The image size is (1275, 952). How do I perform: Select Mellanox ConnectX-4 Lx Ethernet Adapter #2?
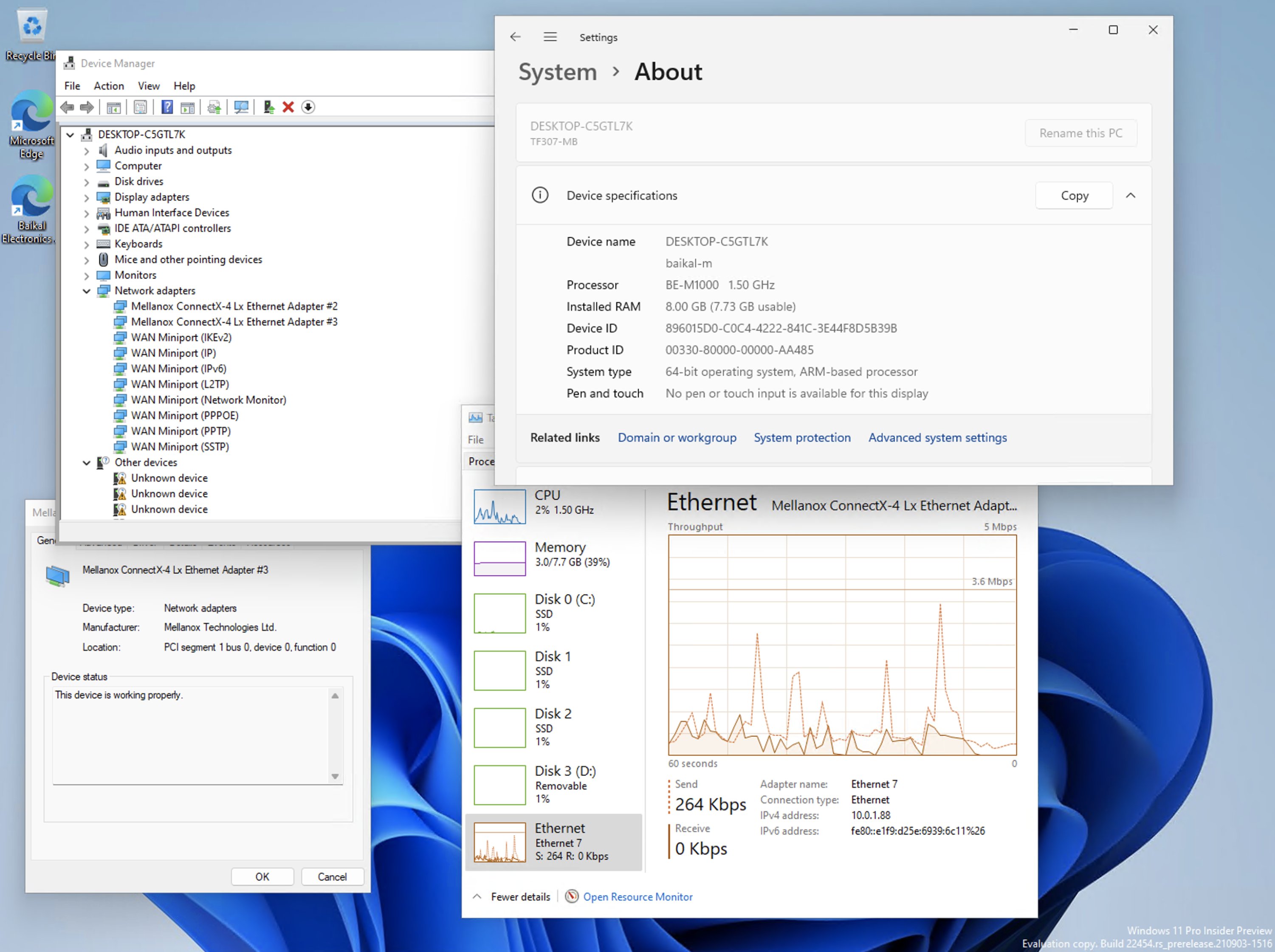234,307
